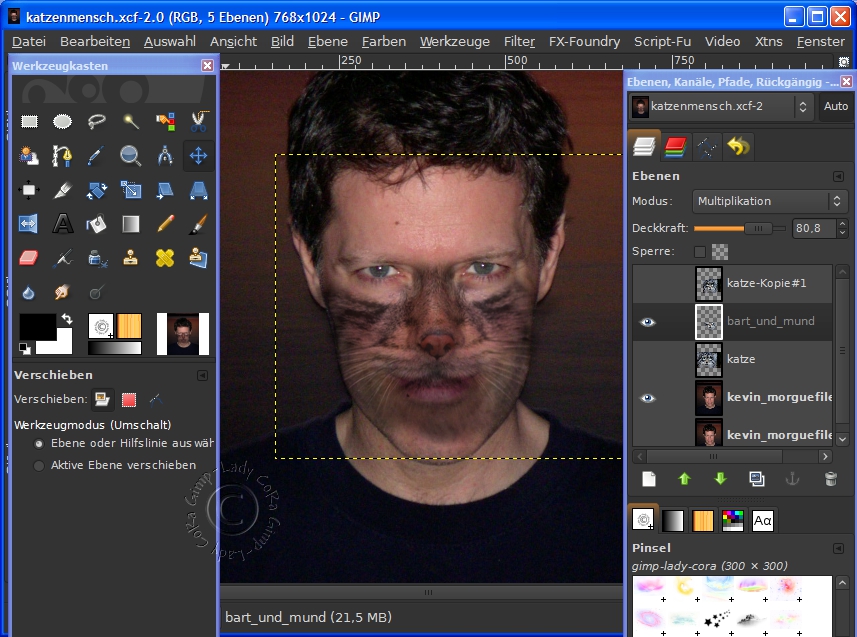Open the Farben menu
The image size is (857, 637).
point(384,42)
